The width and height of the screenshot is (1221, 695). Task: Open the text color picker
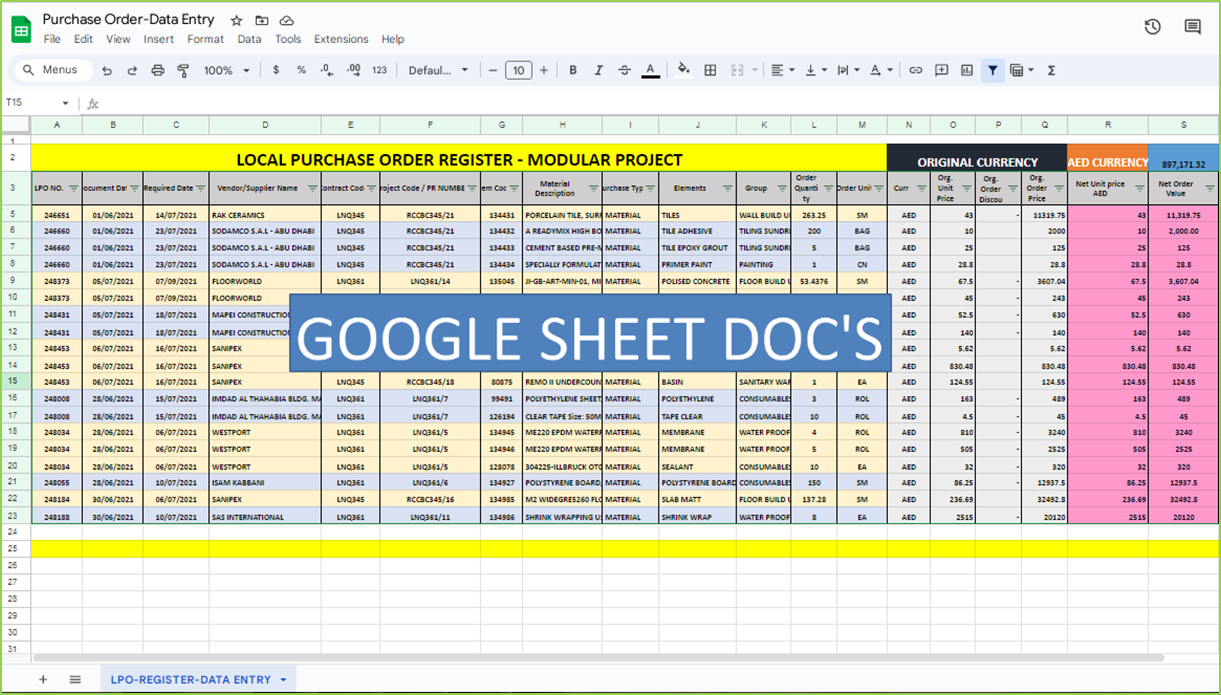651,70
